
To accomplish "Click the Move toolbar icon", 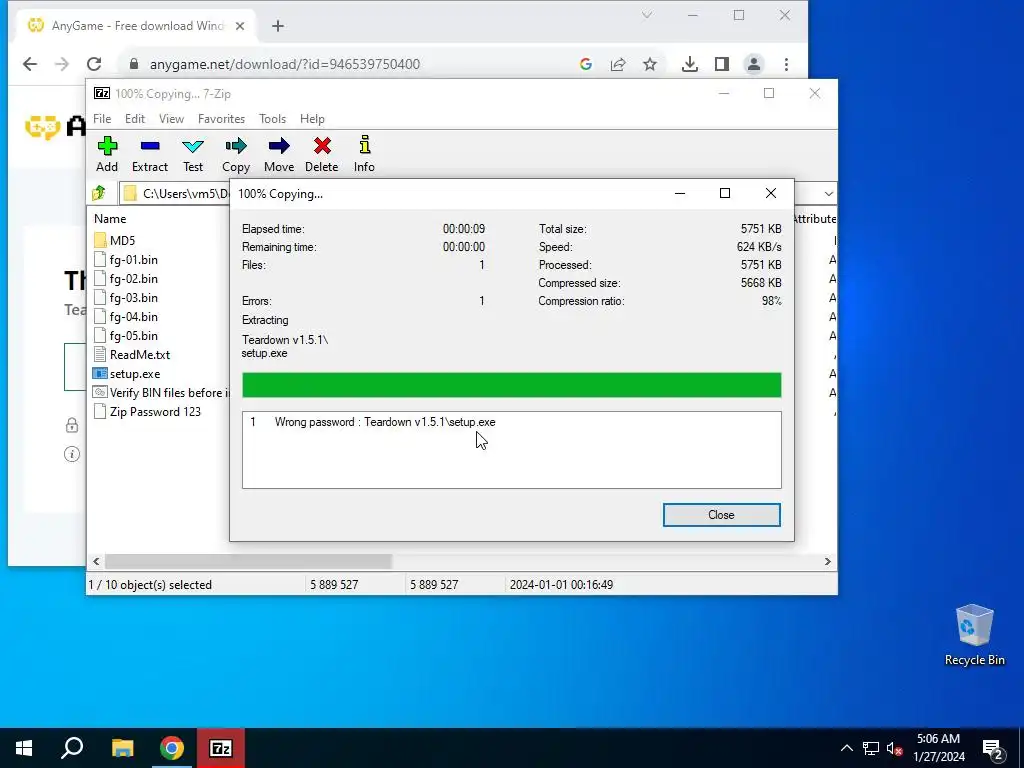I will [279, 155].
